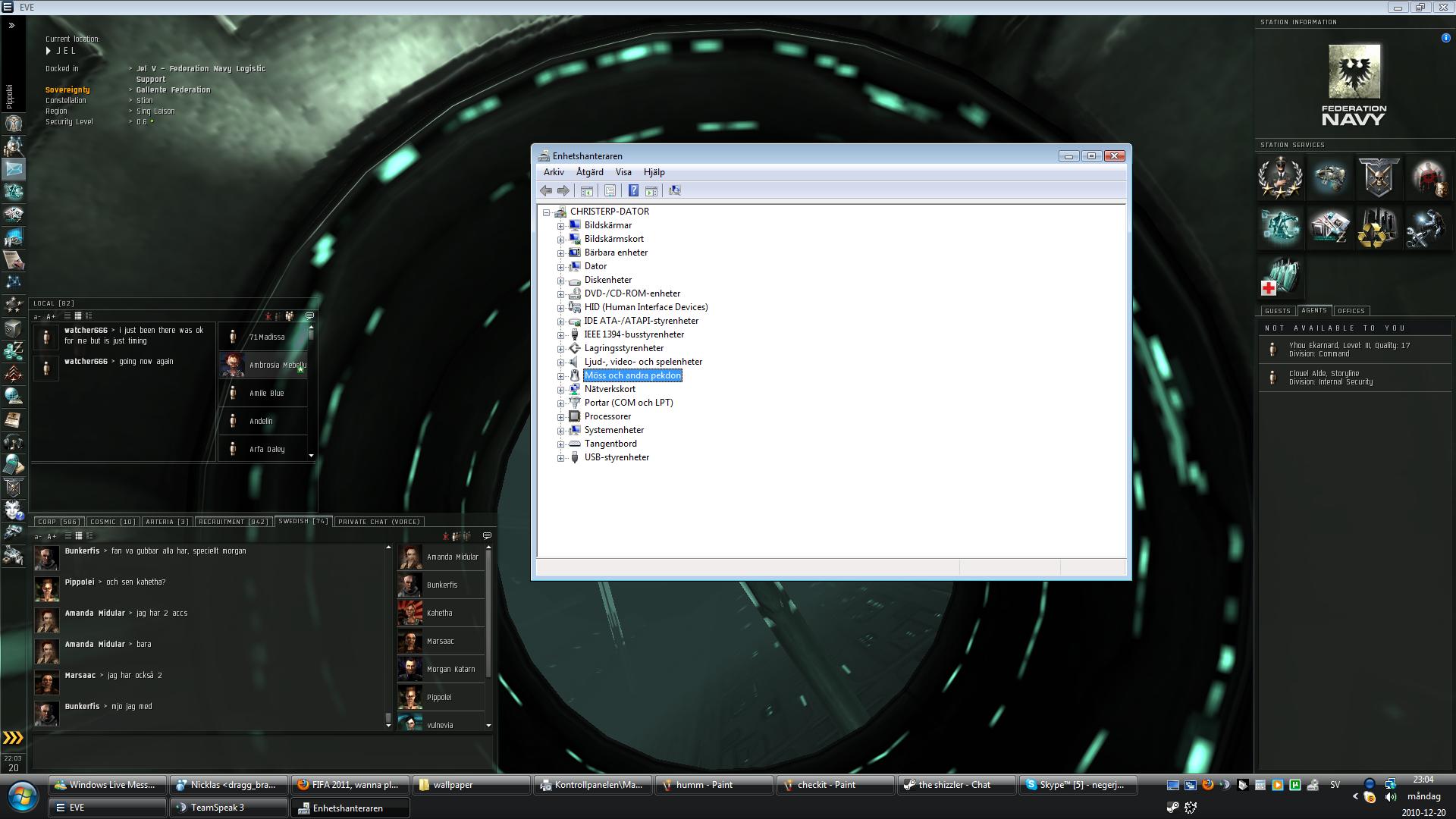Open the Åtgärd menu
This screenshot has height=819, width=1456.
click(x=589, y=172)
